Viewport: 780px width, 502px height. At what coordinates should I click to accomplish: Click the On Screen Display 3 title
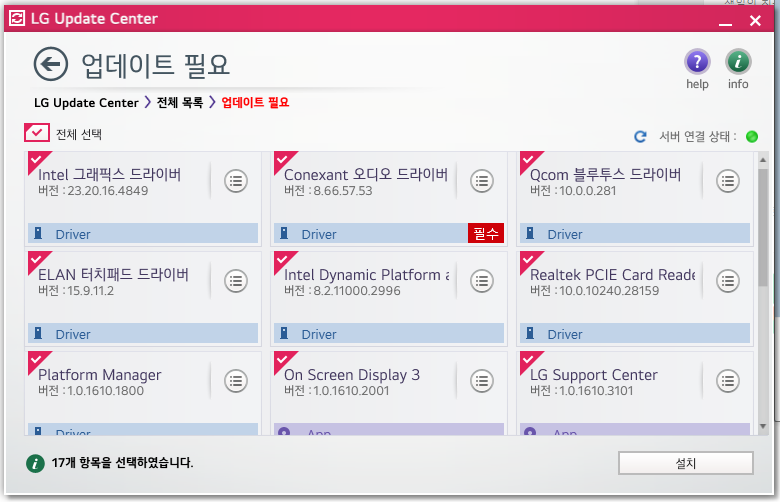click(352, 375)
